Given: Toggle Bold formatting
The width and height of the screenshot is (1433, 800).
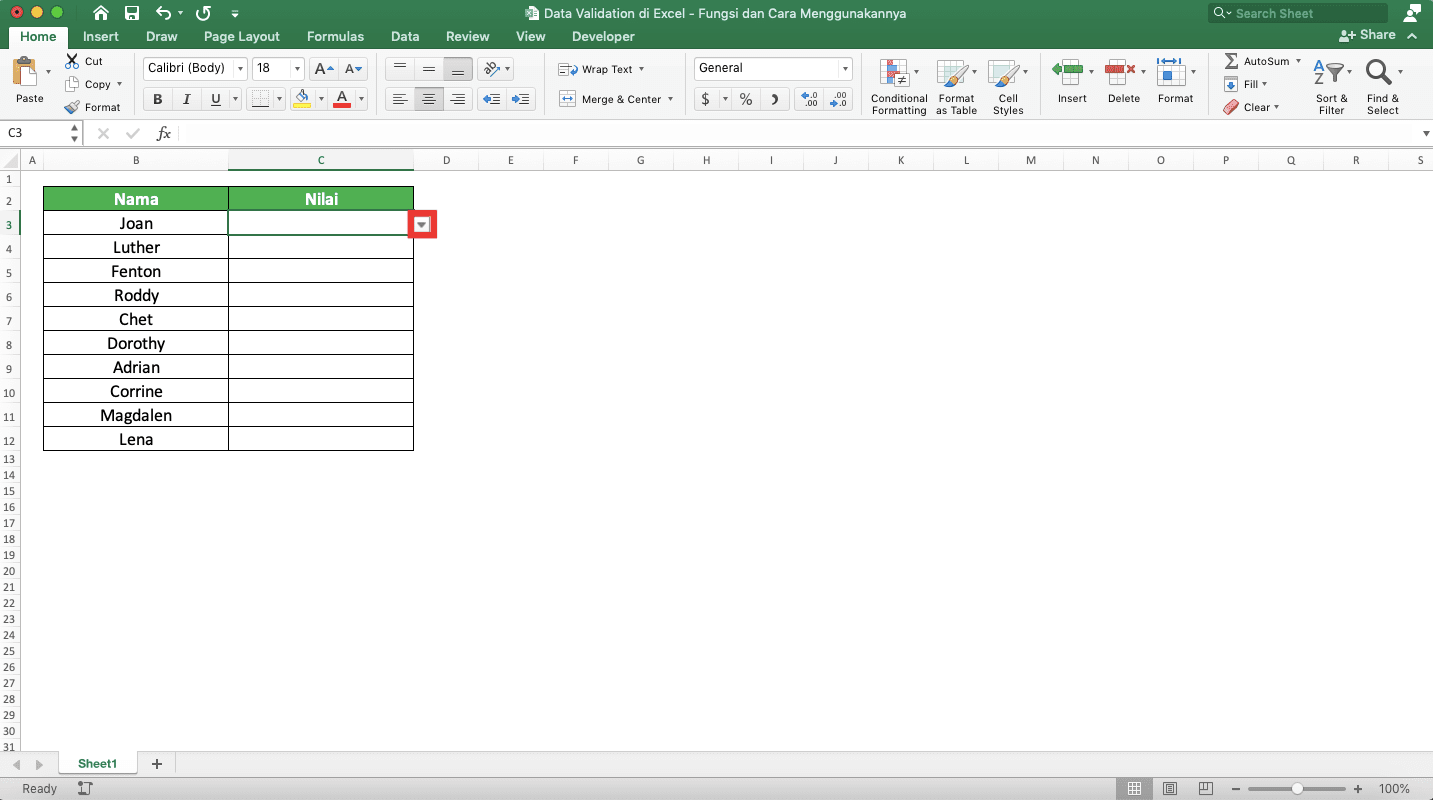Looking at the screenshot, I should 158,99.
